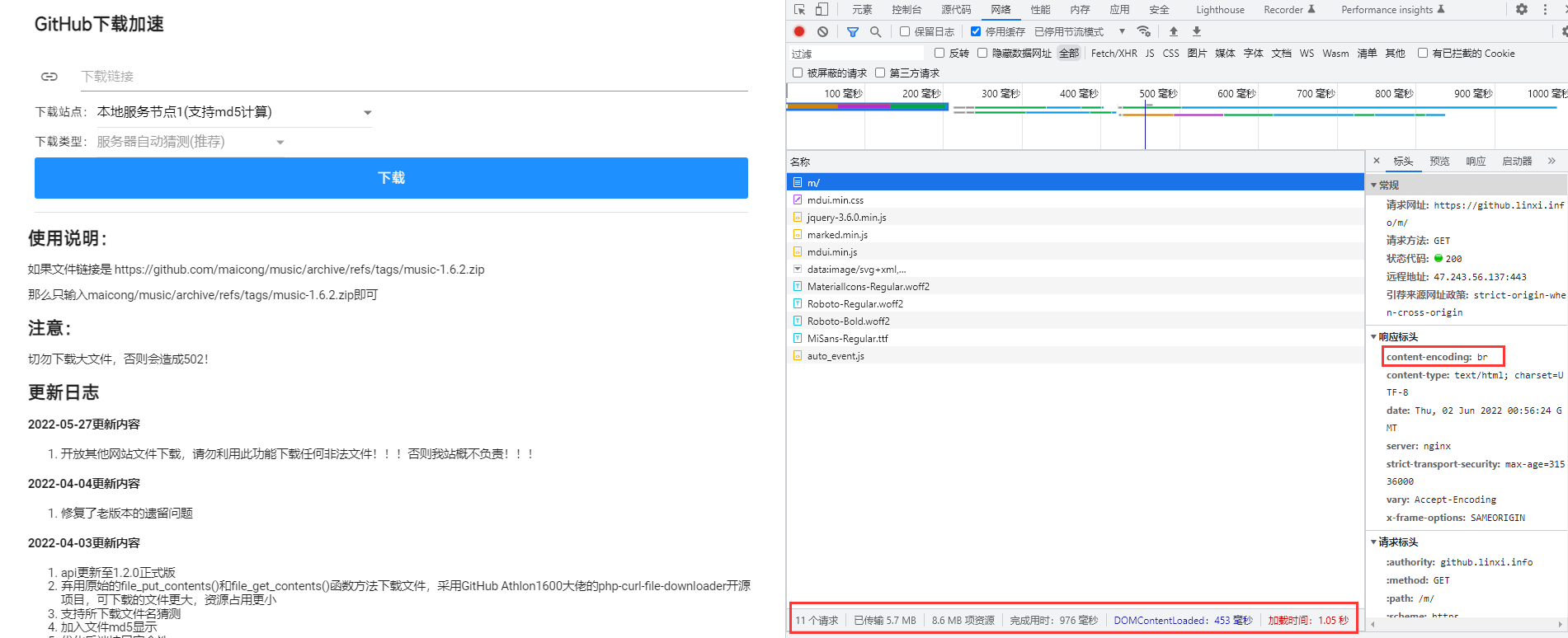Click MaterialIcons-Regular.woff2 font icon
1568x638 pixels.
[797, 286]
